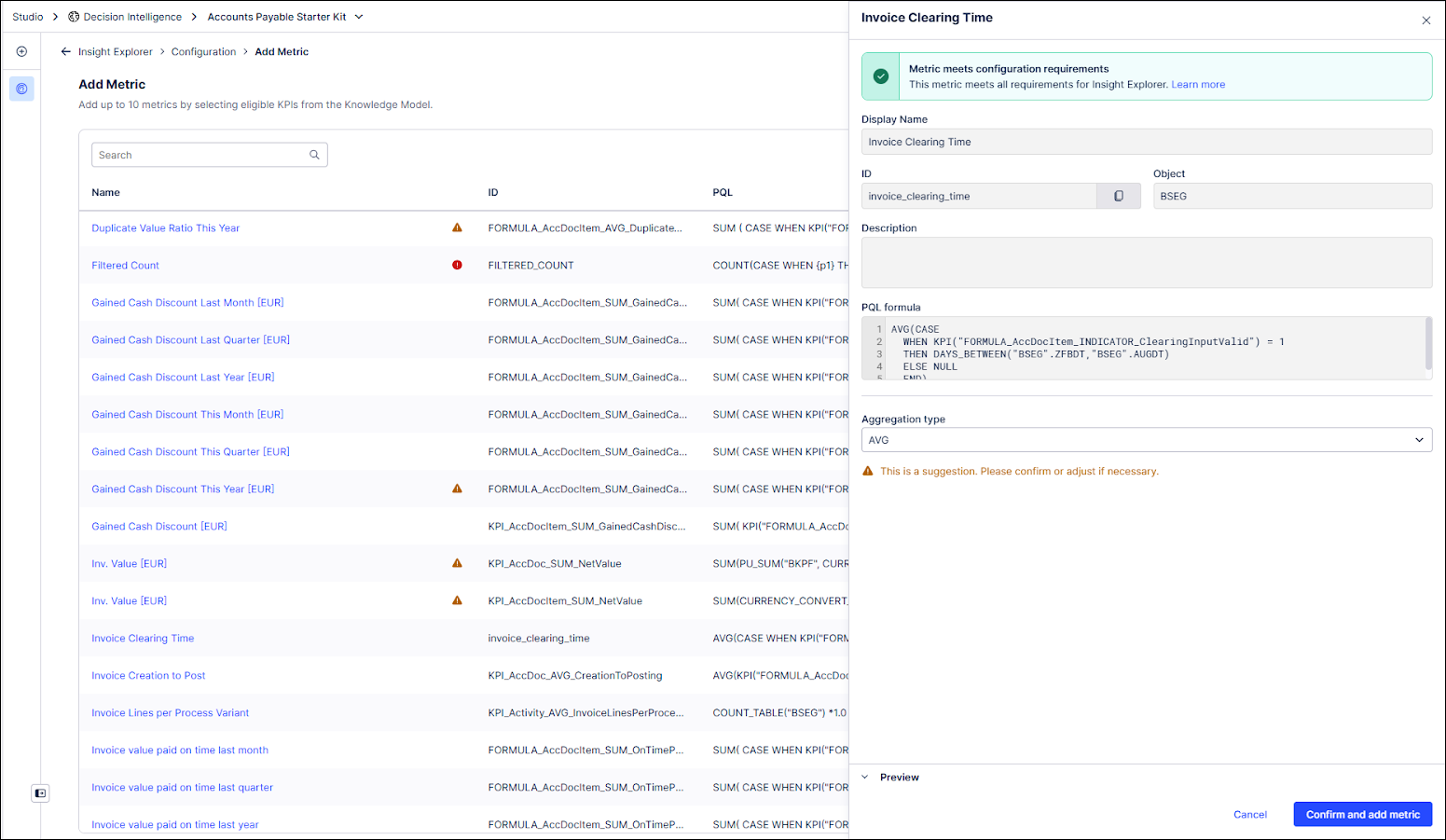The height and width of the screenshot is (840, 1446).
Task: Click the COUNT_TABLE("BSEG") PQL cell
Action: [780, 712]
